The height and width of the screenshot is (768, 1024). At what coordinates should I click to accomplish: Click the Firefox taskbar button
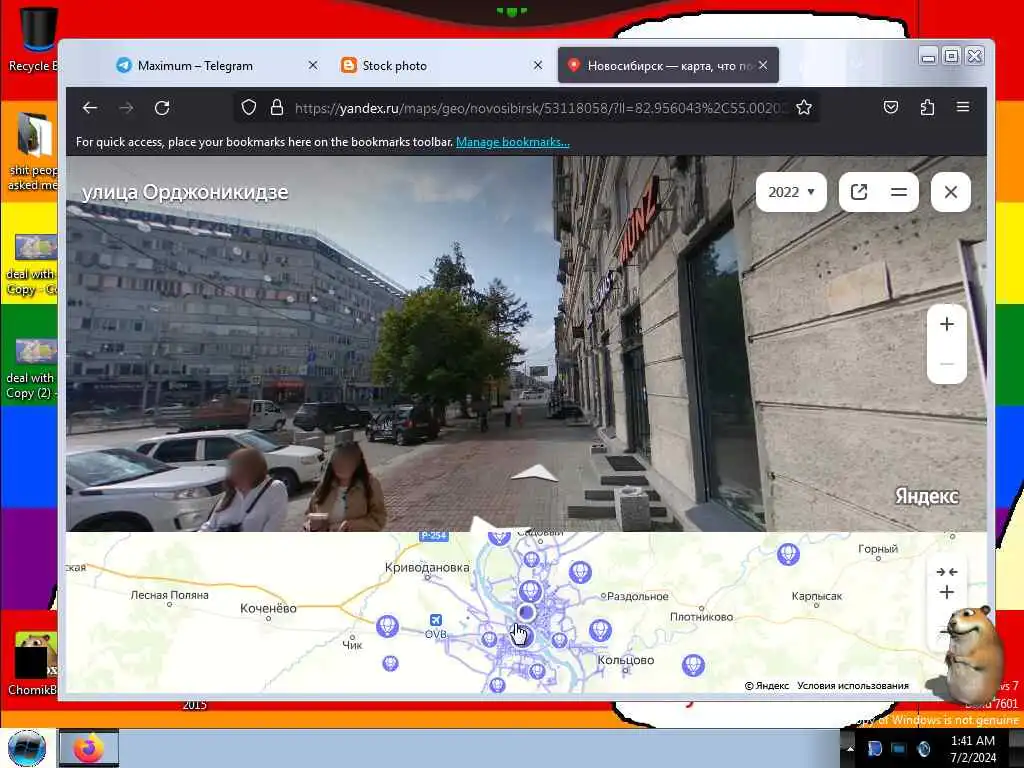click(x=89, y=748)
